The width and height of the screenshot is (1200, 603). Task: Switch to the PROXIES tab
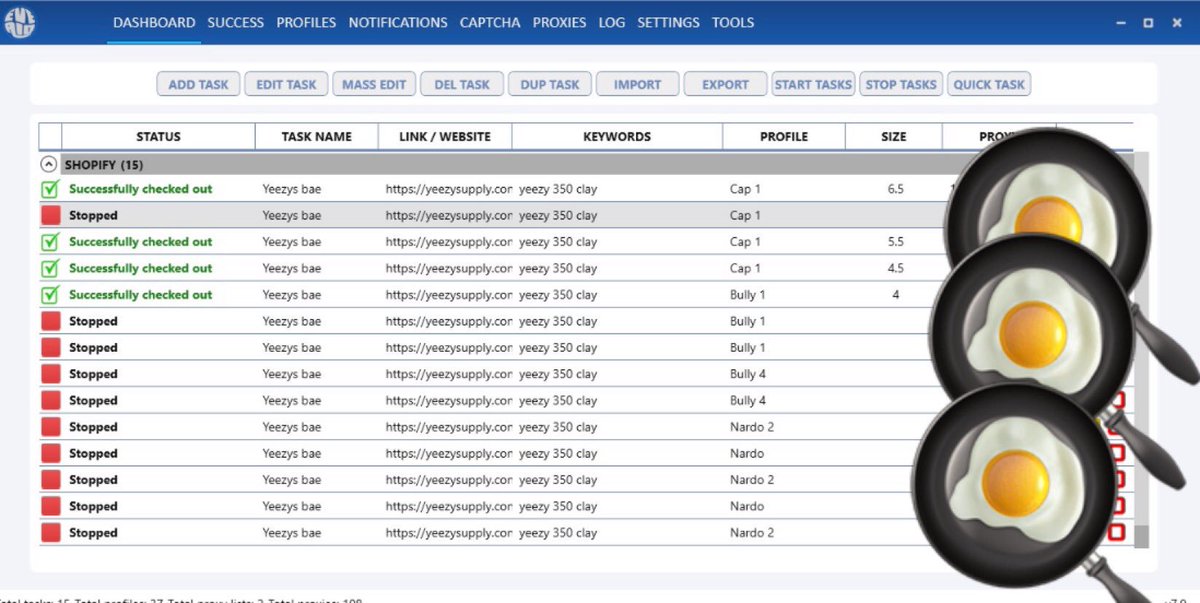pyautogui.click(x=559, y=22)
